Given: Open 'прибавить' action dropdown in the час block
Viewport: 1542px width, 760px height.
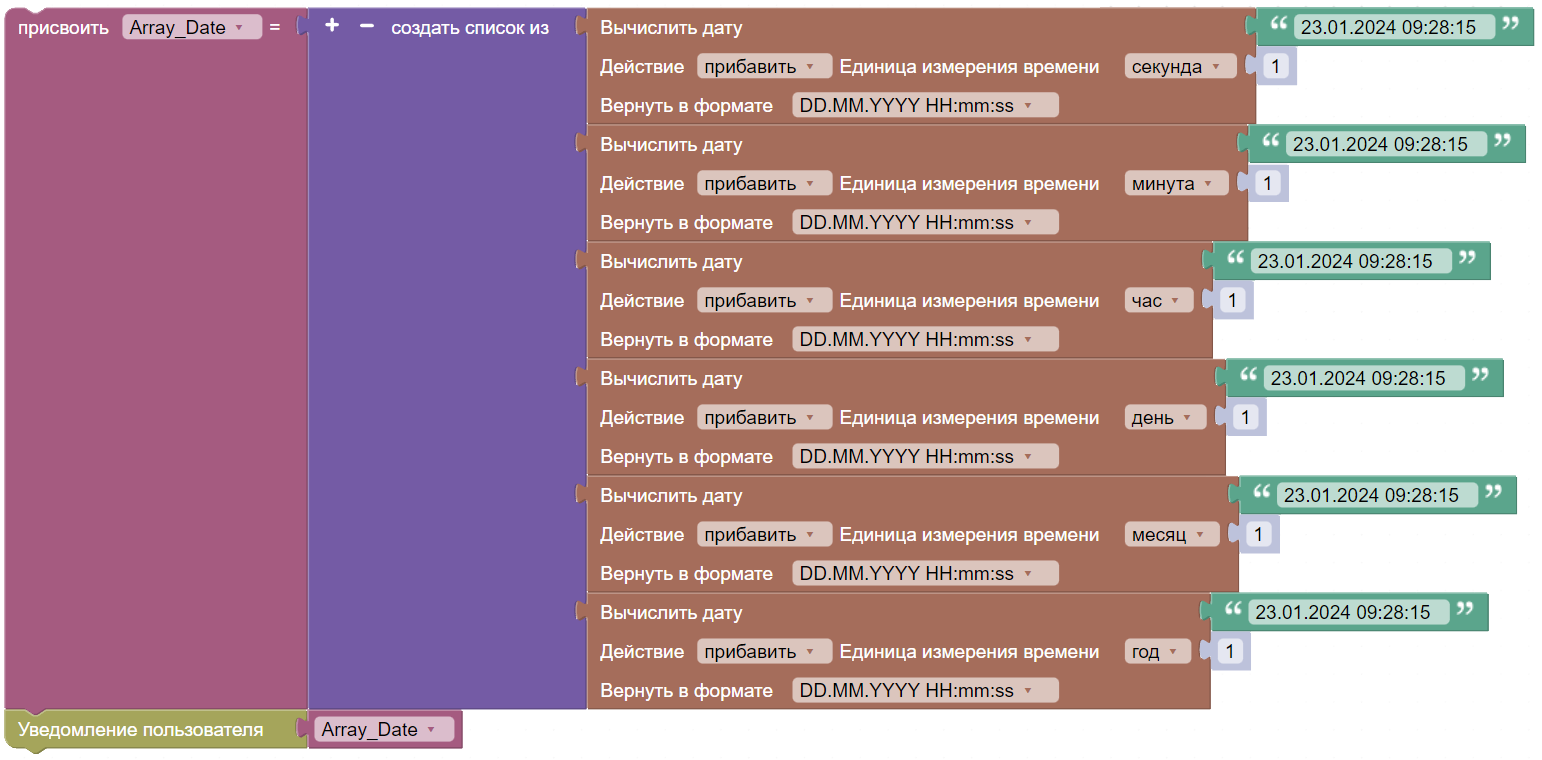Looking at the screenshot, I should click(x=764, y=301).
